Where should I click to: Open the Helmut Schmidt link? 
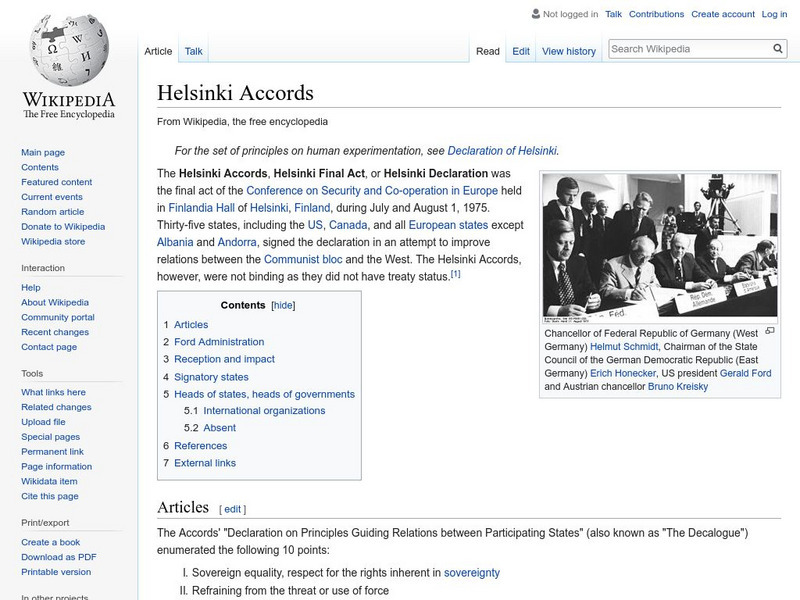tap(624, 347)
